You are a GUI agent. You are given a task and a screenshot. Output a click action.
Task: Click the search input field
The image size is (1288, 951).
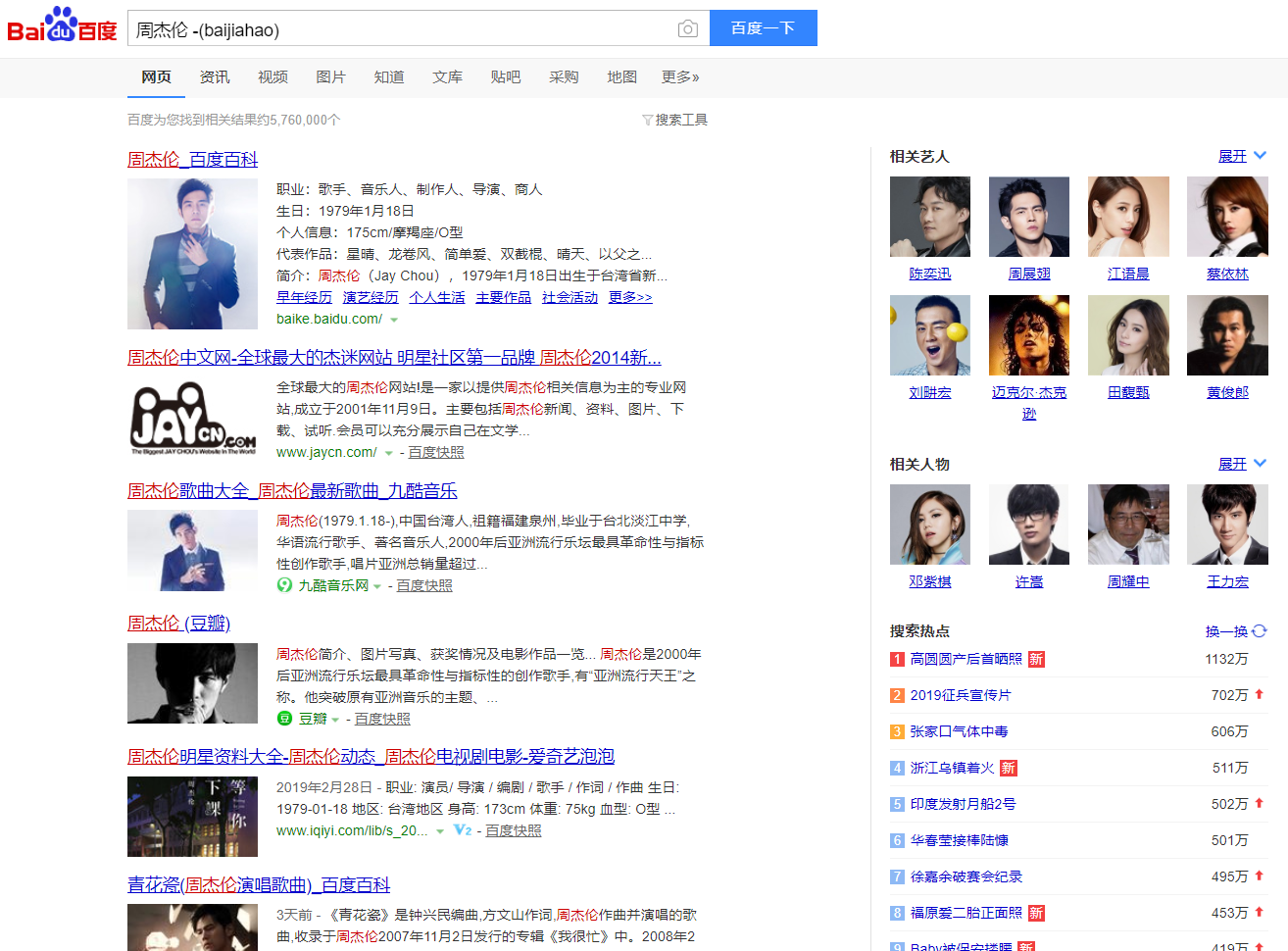tap(402, 28)
